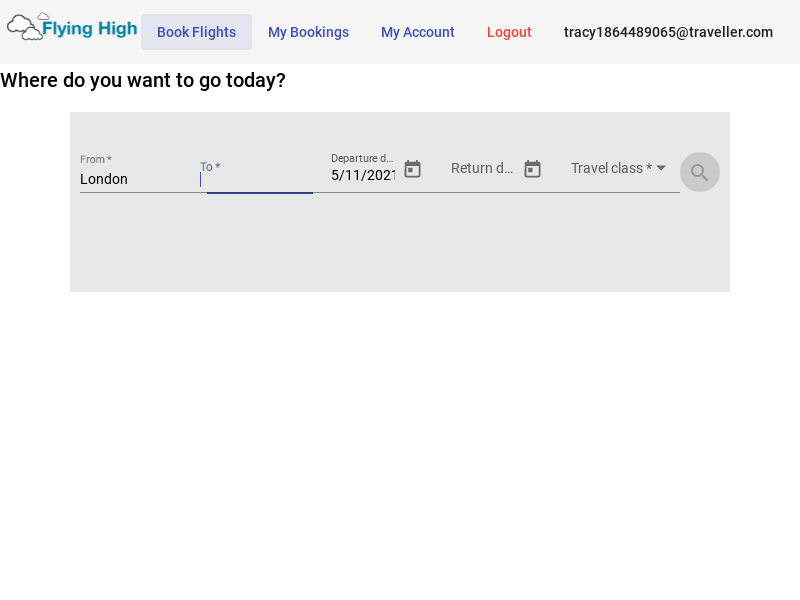Go to My Bookings
800x600 pixels.
(x=308, y=32)
